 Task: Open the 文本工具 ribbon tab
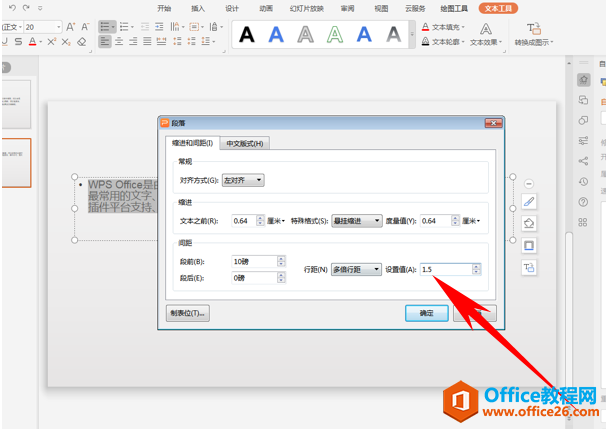(x=498, y=8)
